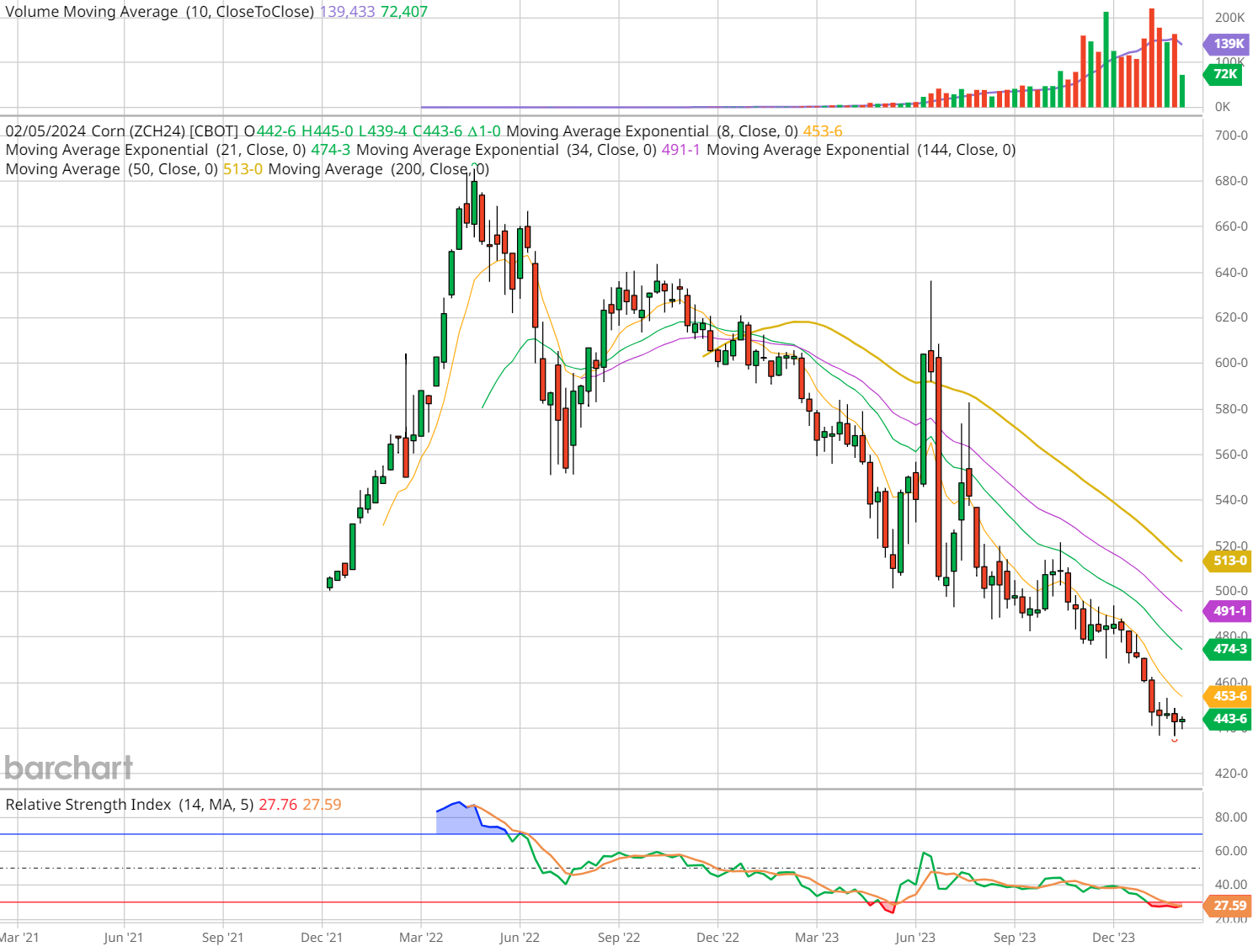This screenshot has height=952, width=1253.
Task: Click the 80.00 RSI axis label
Action: pos(1231,817)
